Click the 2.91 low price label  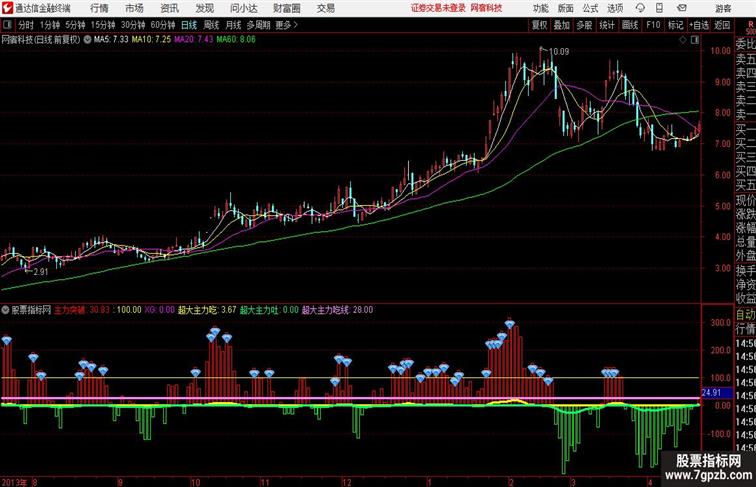tap(41, 272)
